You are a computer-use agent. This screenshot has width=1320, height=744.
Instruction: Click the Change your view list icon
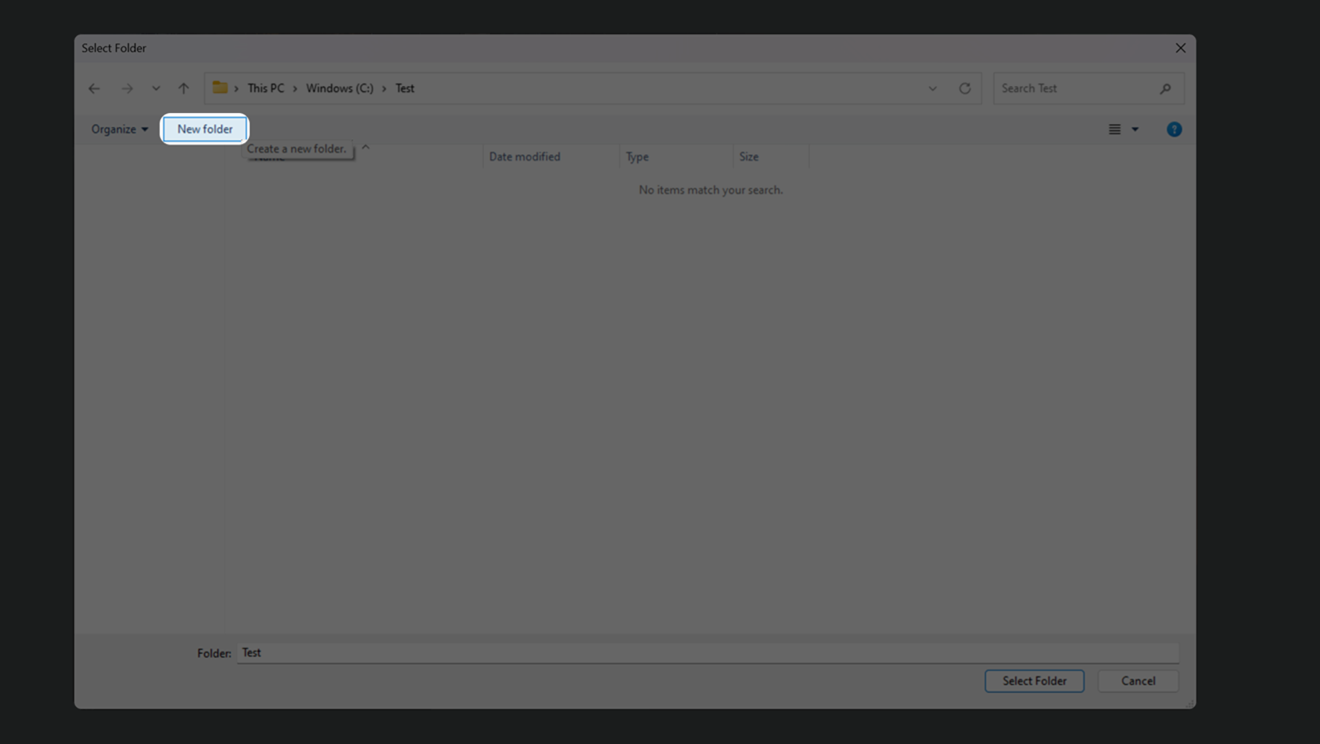click(1114, 129)
